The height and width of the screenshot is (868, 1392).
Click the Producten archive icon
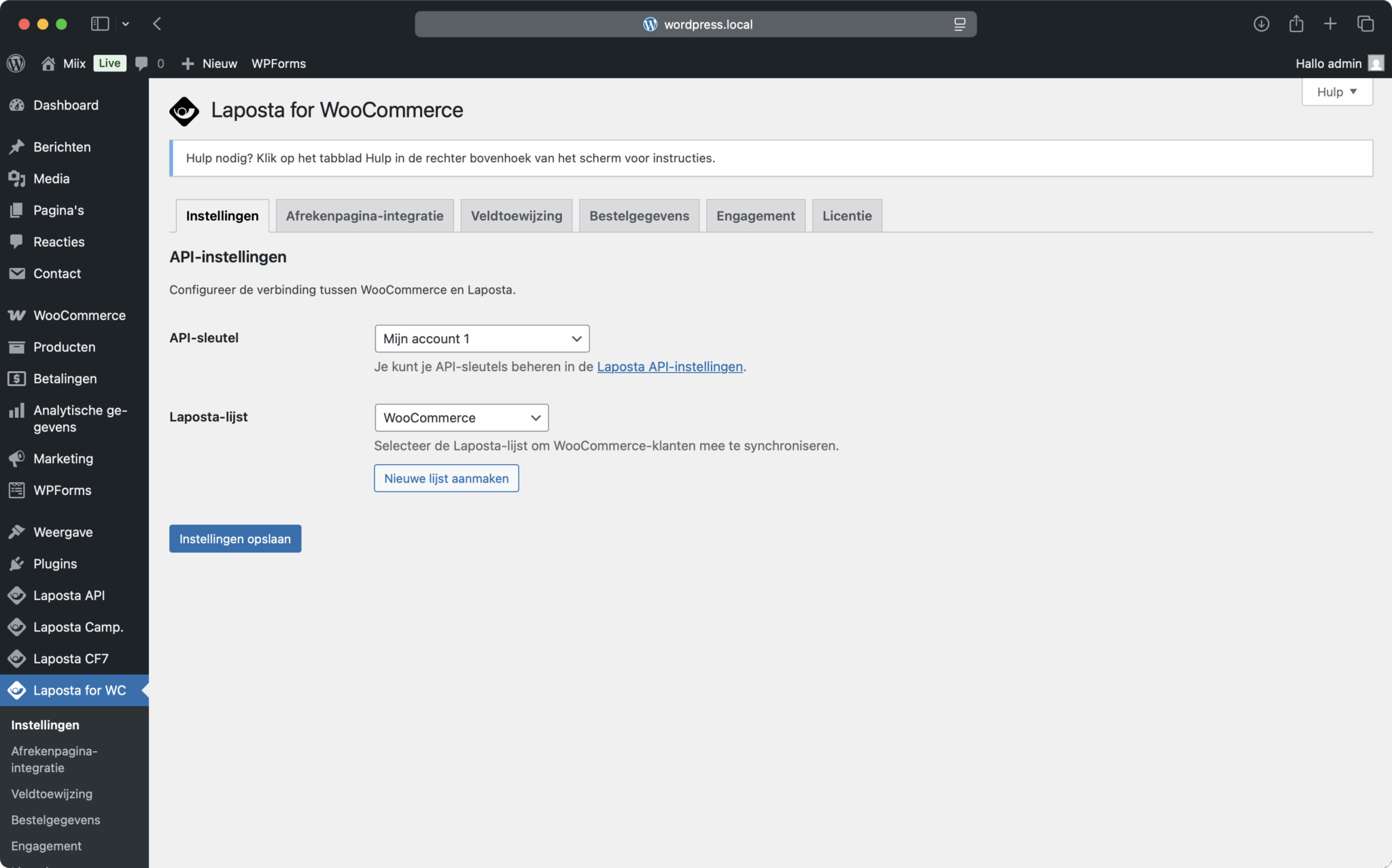17,347
